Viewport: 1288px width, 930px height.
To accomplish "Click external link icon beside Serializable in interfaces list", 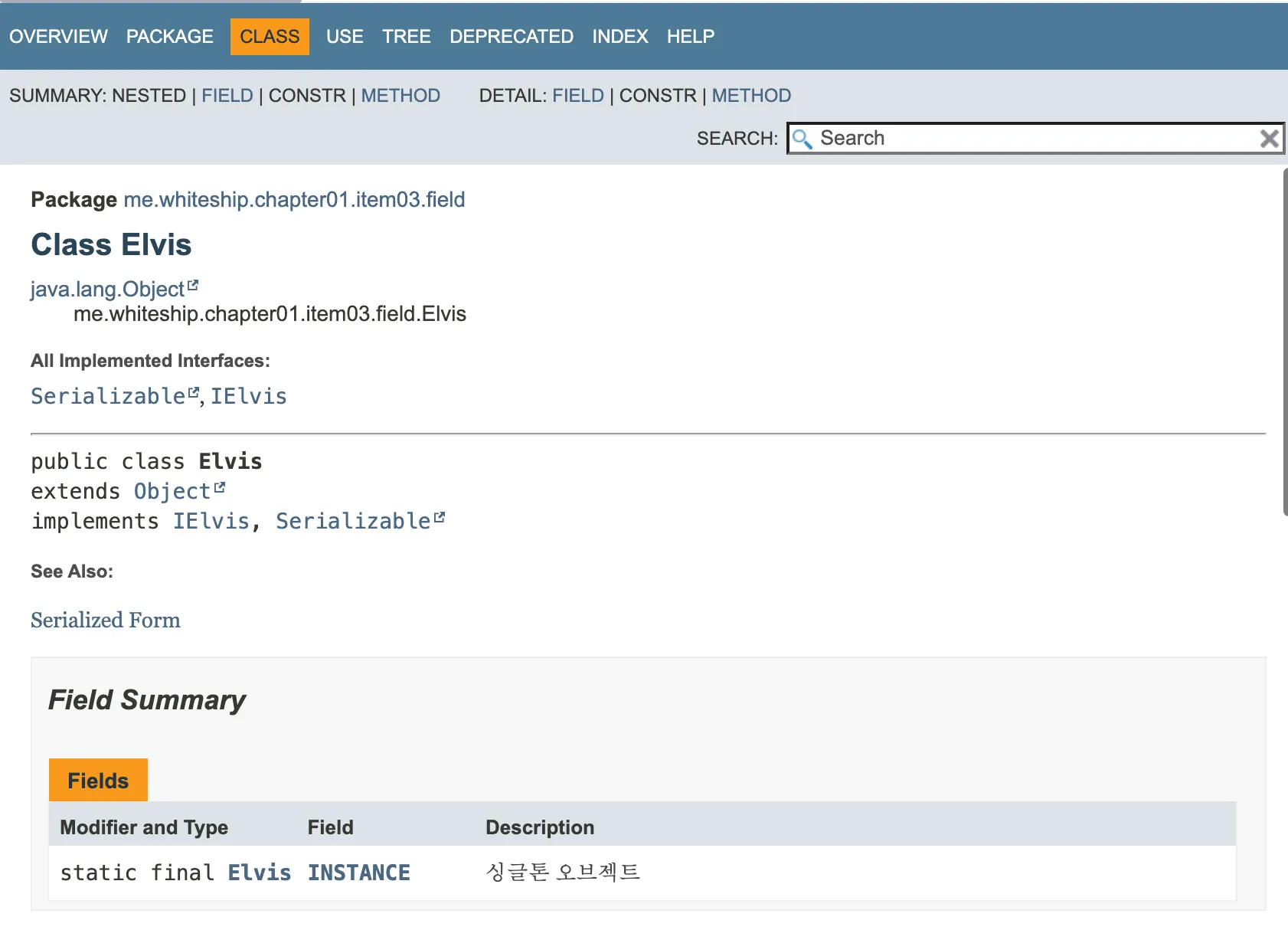I will pyautogui.click(x=194, y=392).
